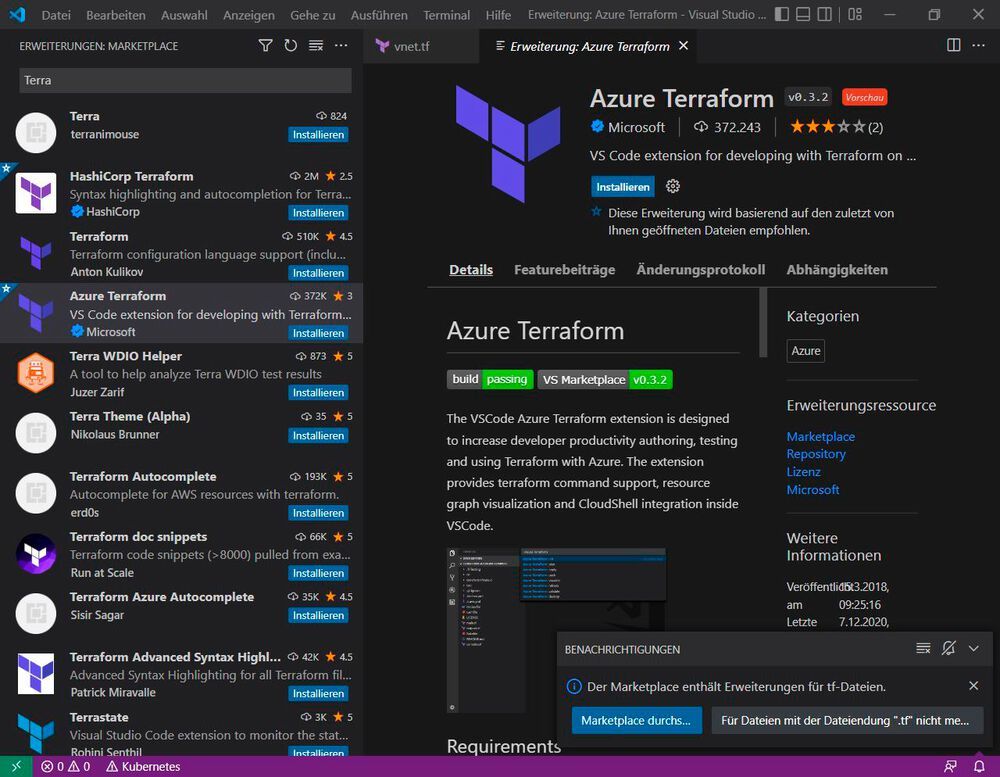Open the Auswahl menu
Viewport: 1000px width, 777px height.
click(184, 15)
